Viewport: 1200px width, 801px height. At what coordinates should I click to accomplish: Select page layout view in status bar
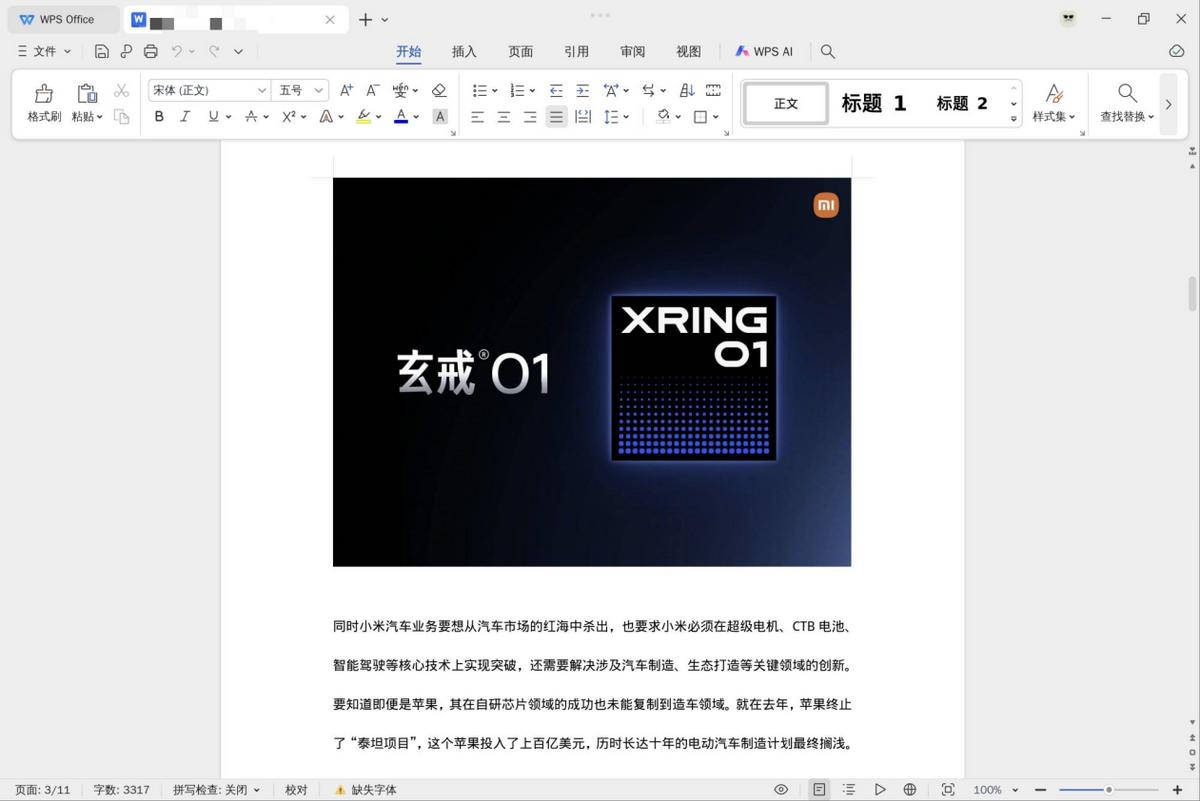[819, 789]
